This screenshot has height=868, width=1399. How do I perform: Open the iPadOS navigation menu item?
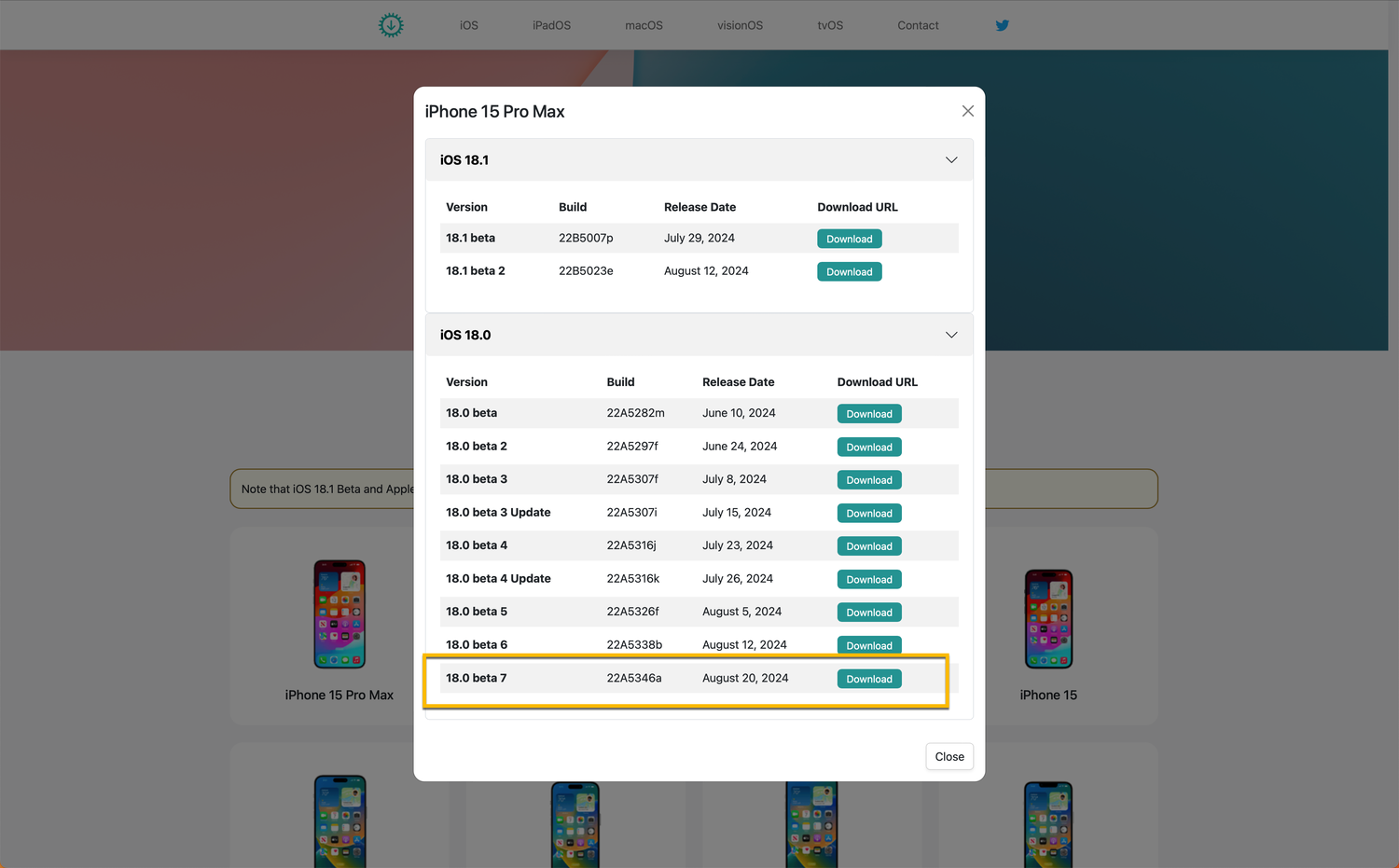pos(551,25)
